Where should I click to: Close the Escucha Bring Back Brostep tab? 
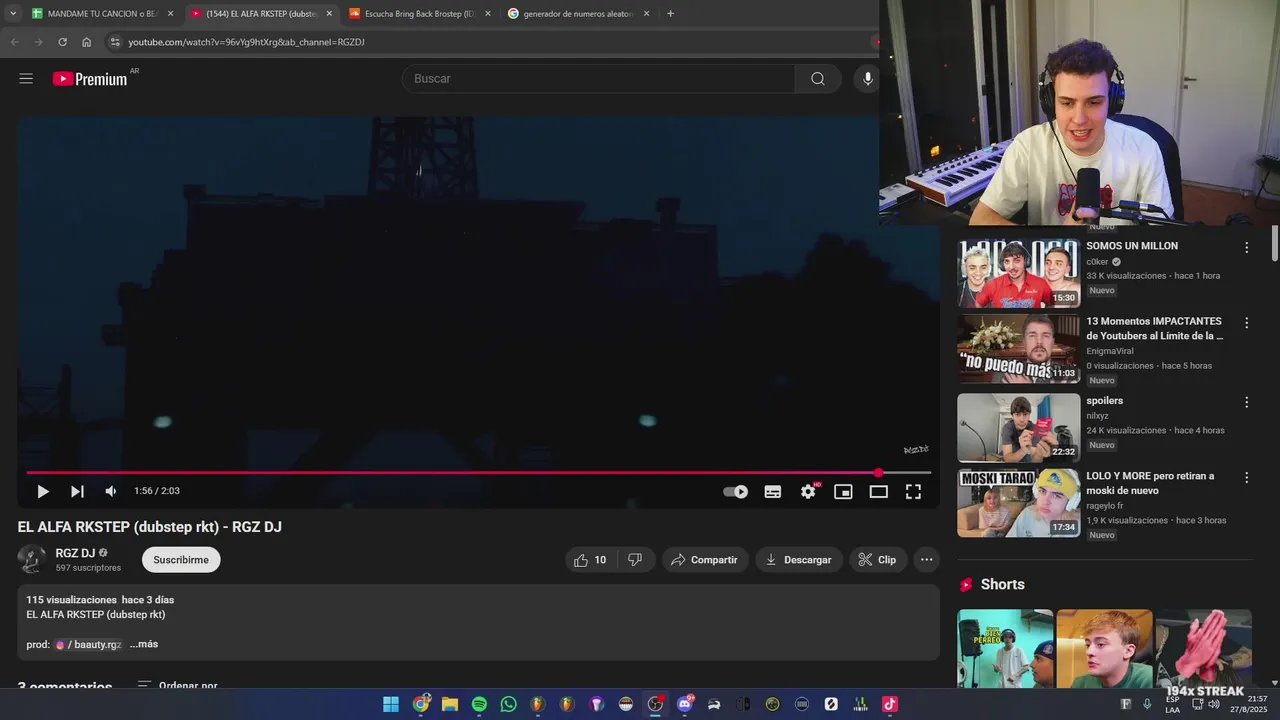(x=488, y=14)
